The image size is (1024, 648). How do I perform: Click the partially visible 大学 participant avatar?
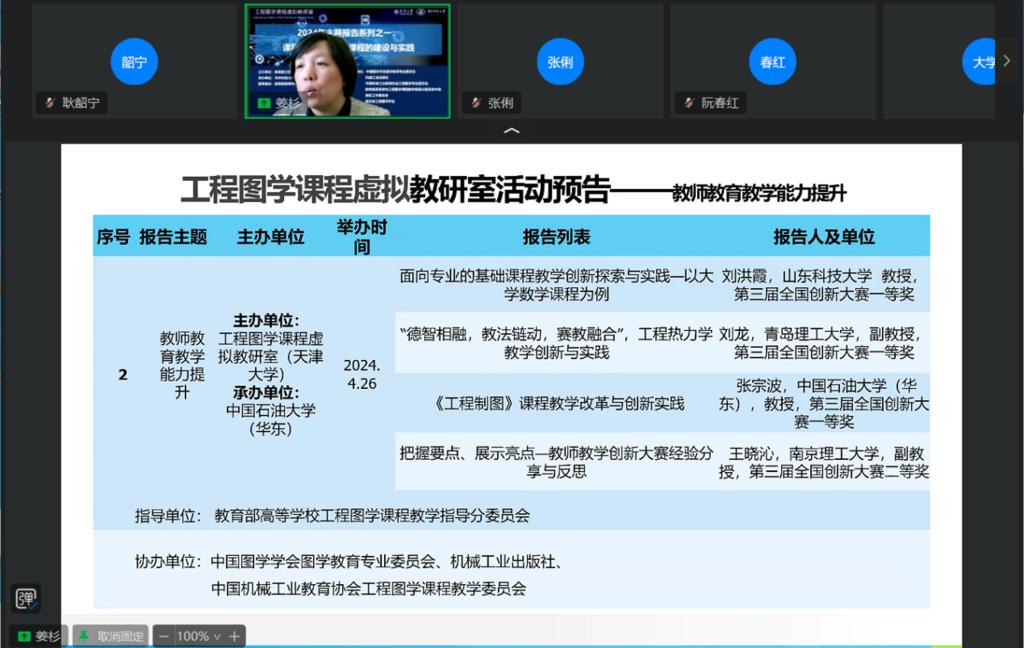980,62
